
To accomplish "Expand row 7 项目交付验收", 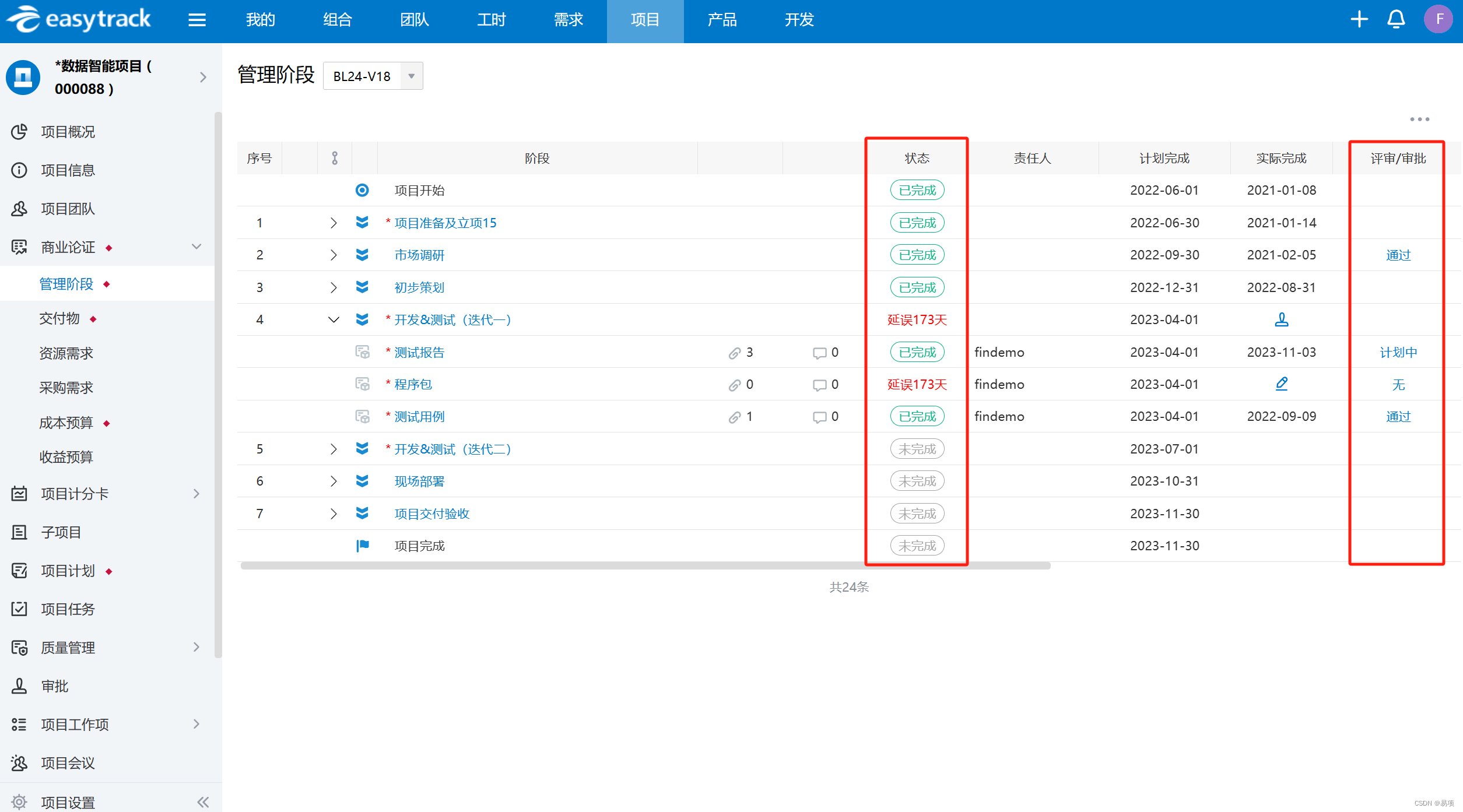I will point(334,514).
